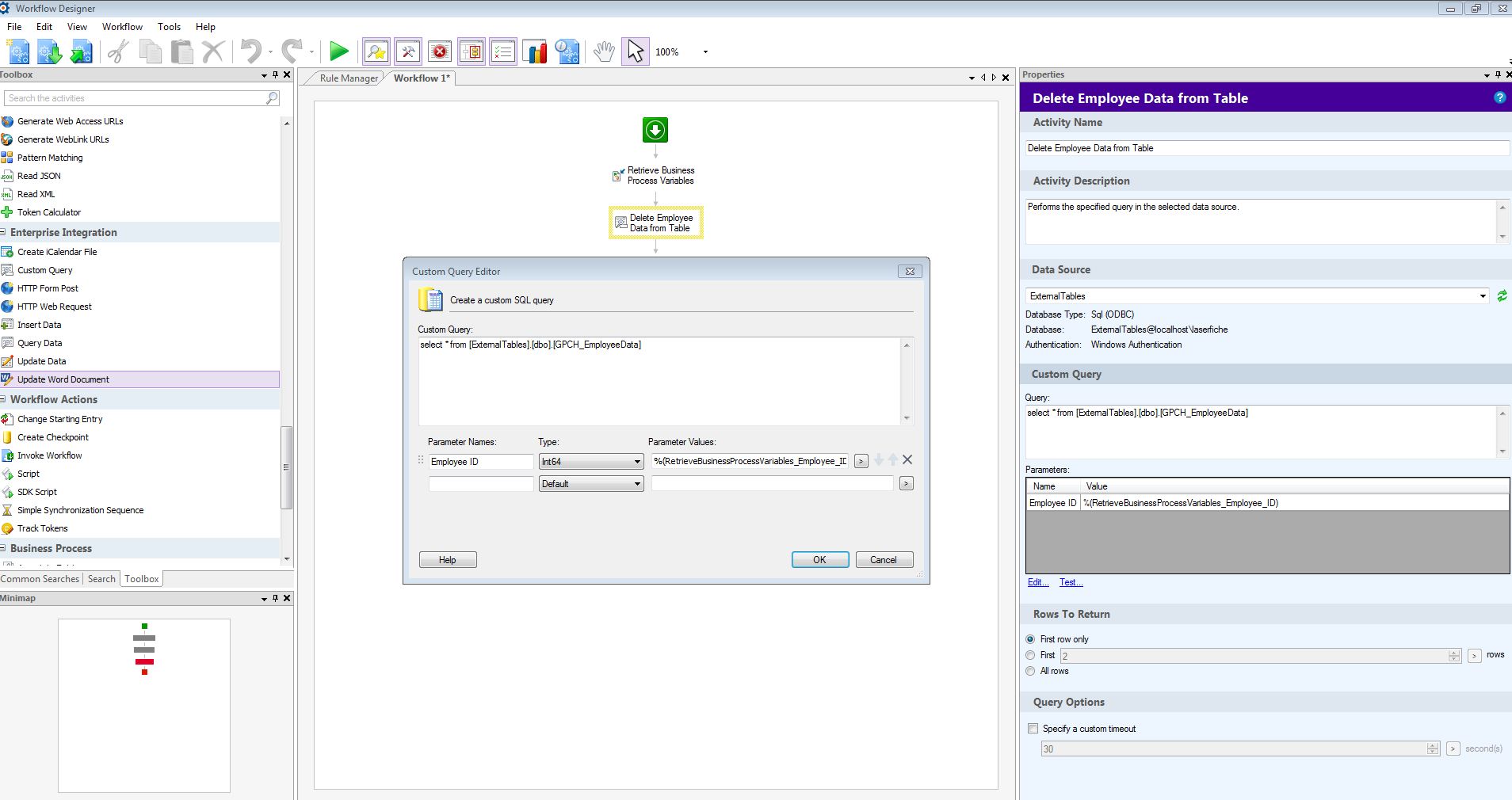This screenshot has width=1512, height=800.
Task: Click the new workflow toolbar icon
Action: (18, 52)
